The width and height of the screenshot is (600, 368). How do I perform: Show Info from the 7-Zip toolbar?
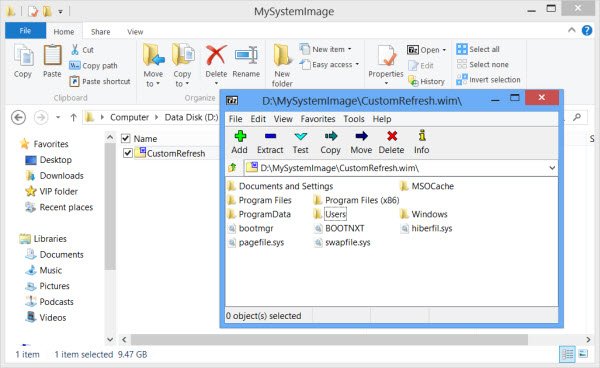coord(422,142)
